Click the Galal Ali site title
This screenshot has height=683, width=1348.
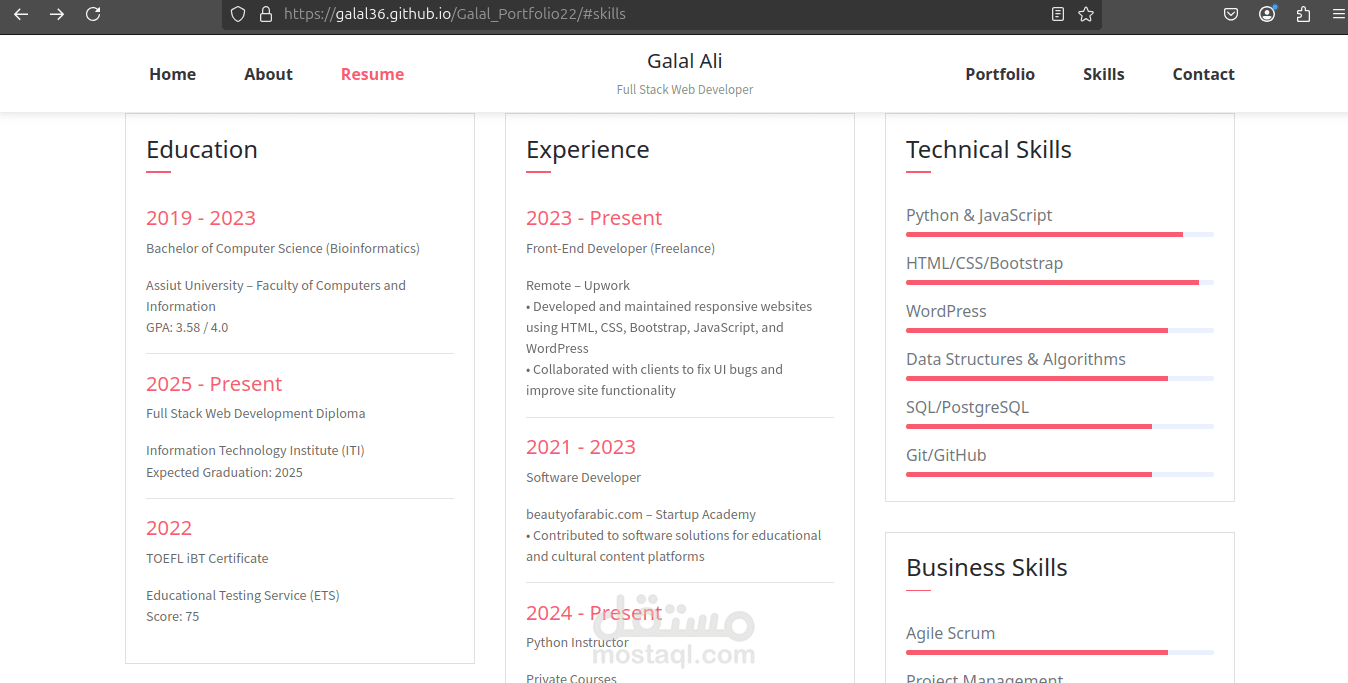pos(685,61)
